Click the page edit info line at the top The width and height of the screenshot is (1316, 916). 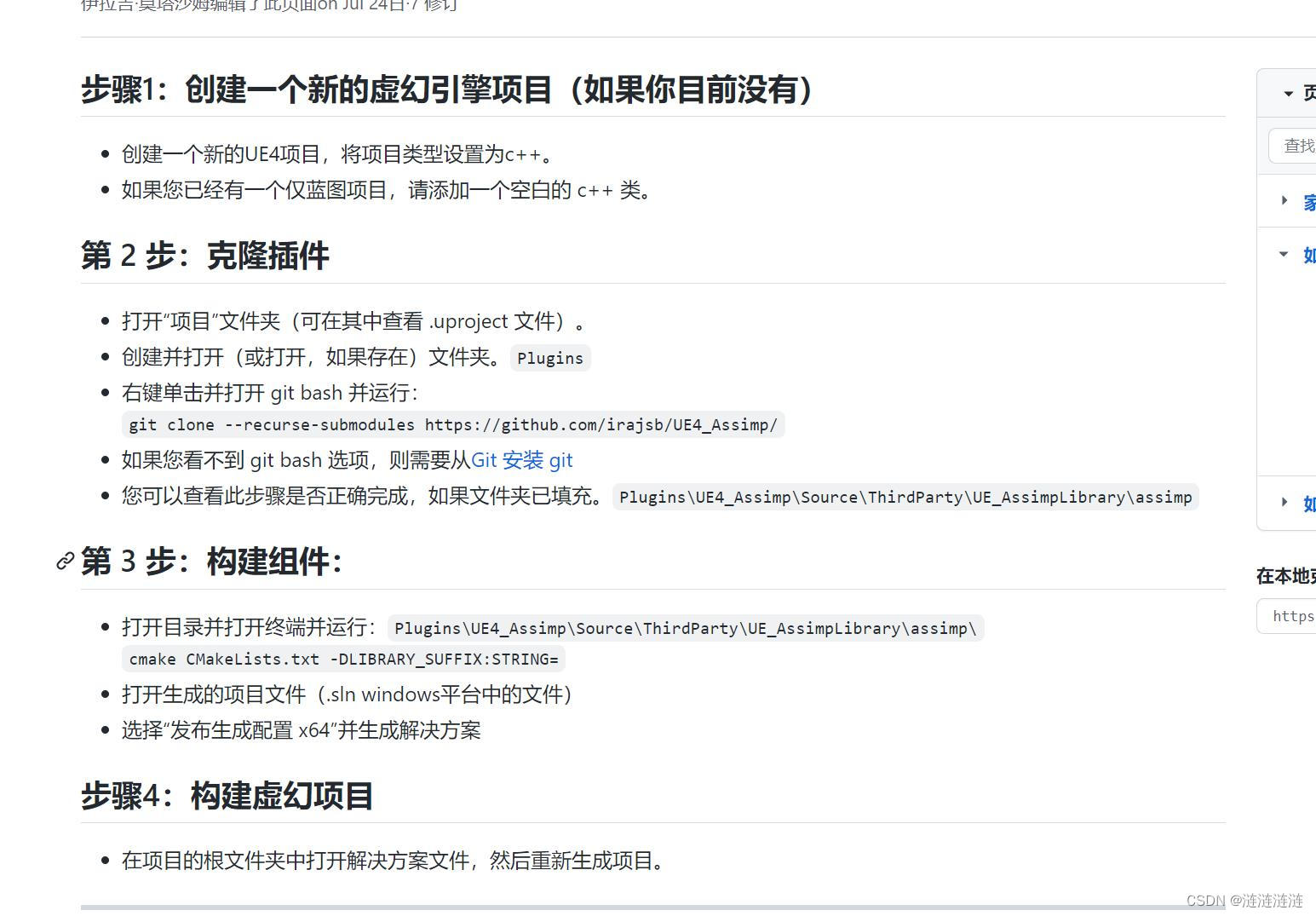coord(269,5)
